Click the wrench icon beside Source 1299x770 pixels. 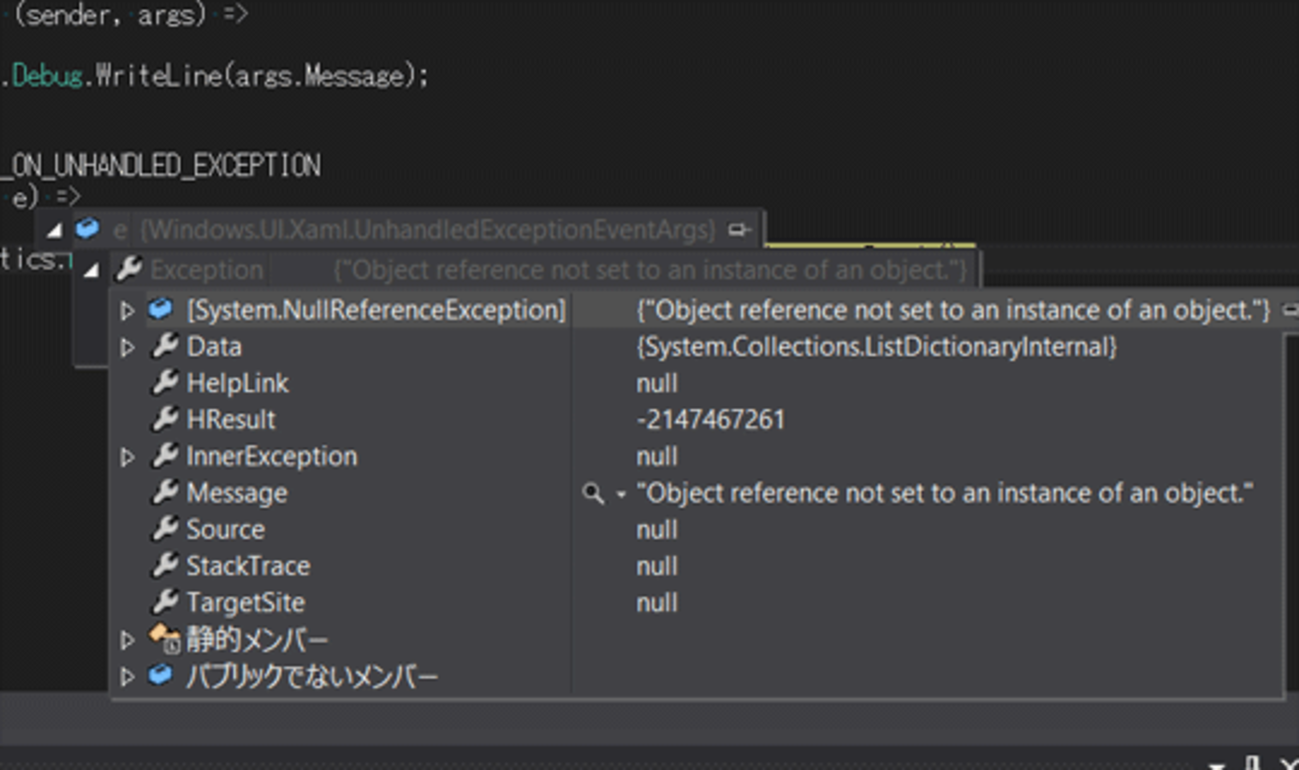[x=164, y=529]
